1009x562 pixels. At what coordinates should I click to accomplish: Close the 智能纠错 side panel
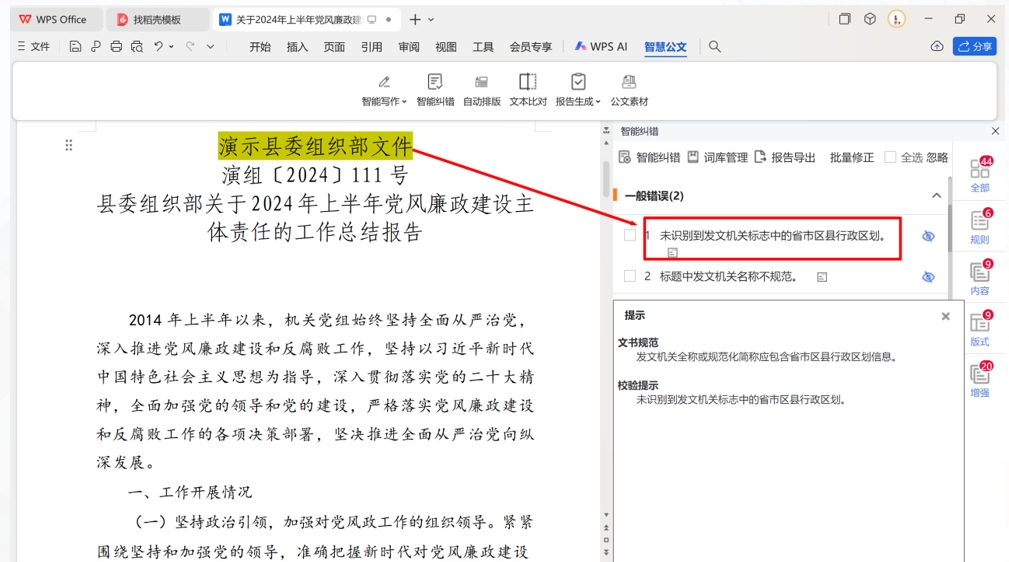pyautogui.click(x=995, y=131)
